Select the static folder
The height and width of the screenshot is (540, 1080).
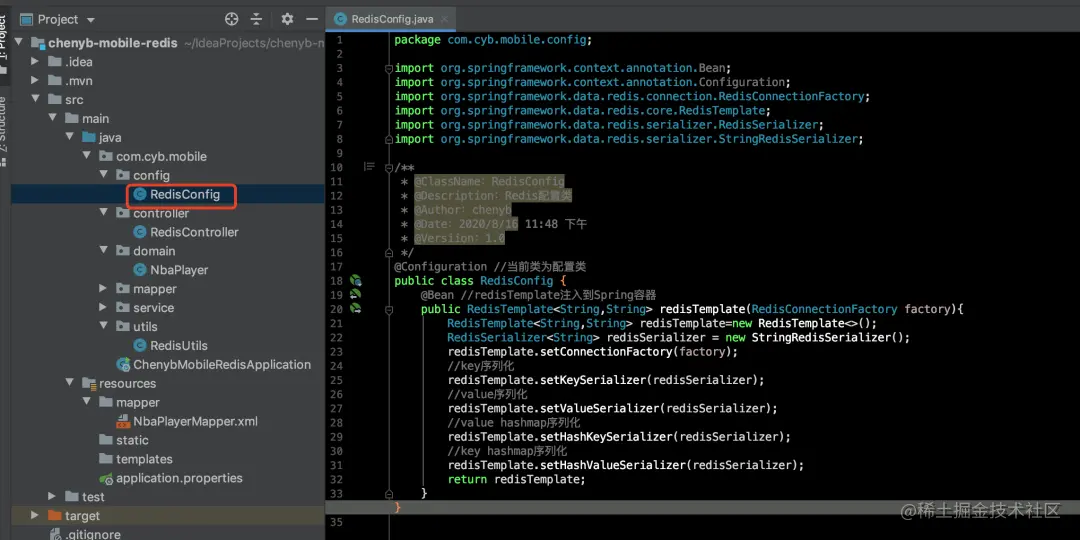(132, 440)
